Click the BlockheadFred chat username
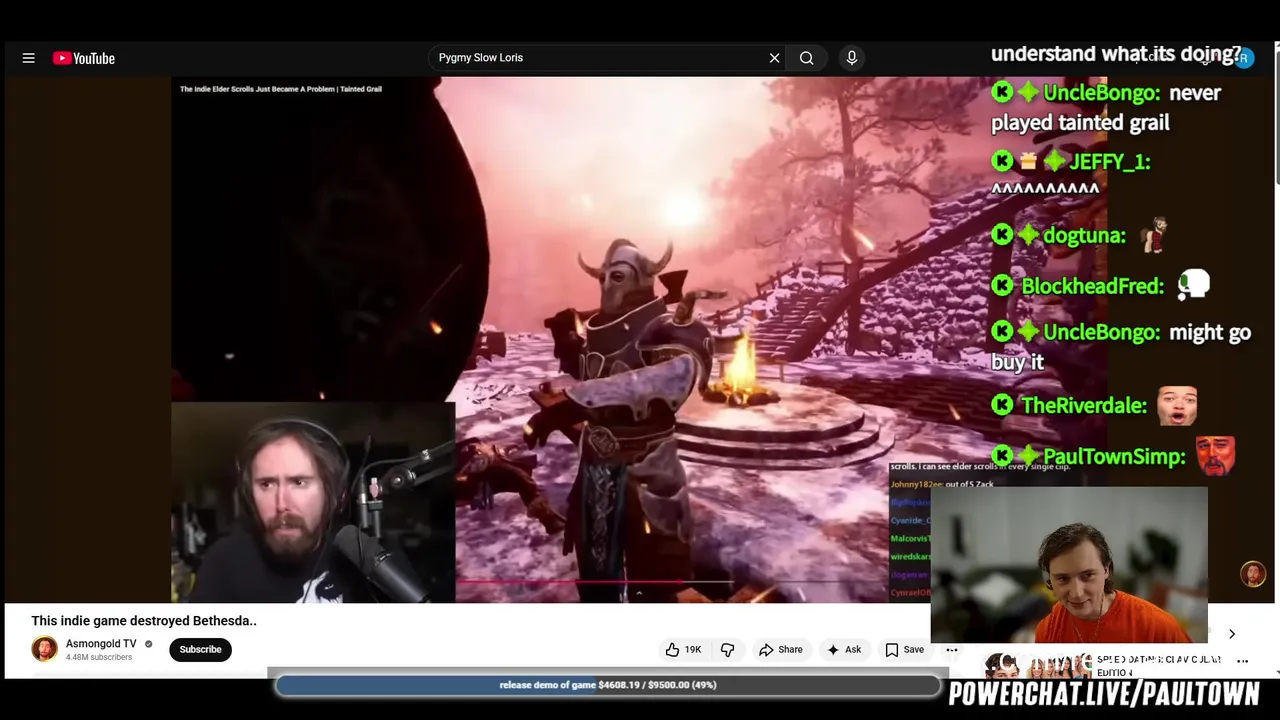This screenshot has width=1280, height=720. (1093, 287)
